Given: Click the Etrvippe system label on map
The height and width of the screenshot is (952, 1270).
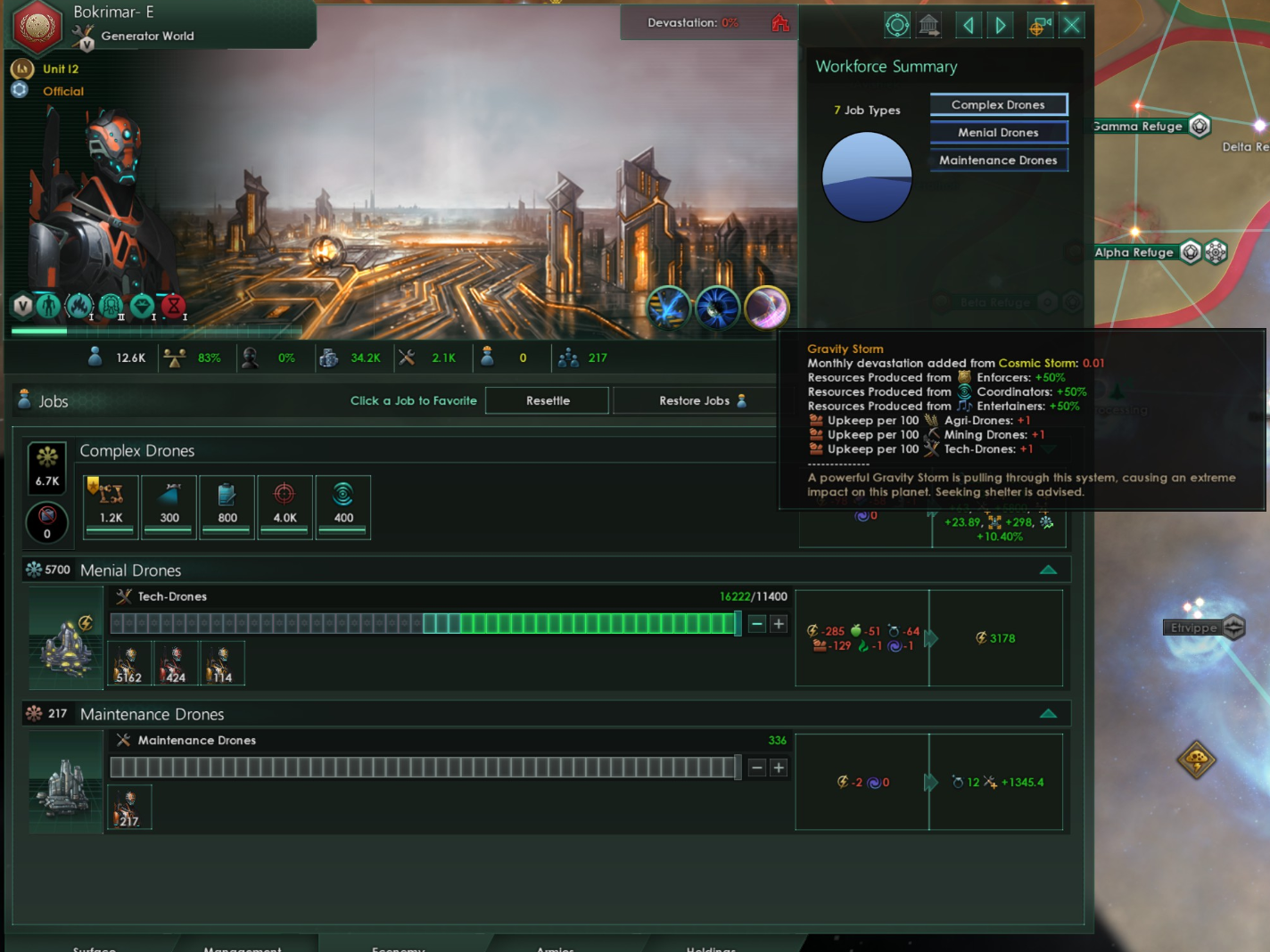Looking at the screenshot, I should tap(1194, 628).
